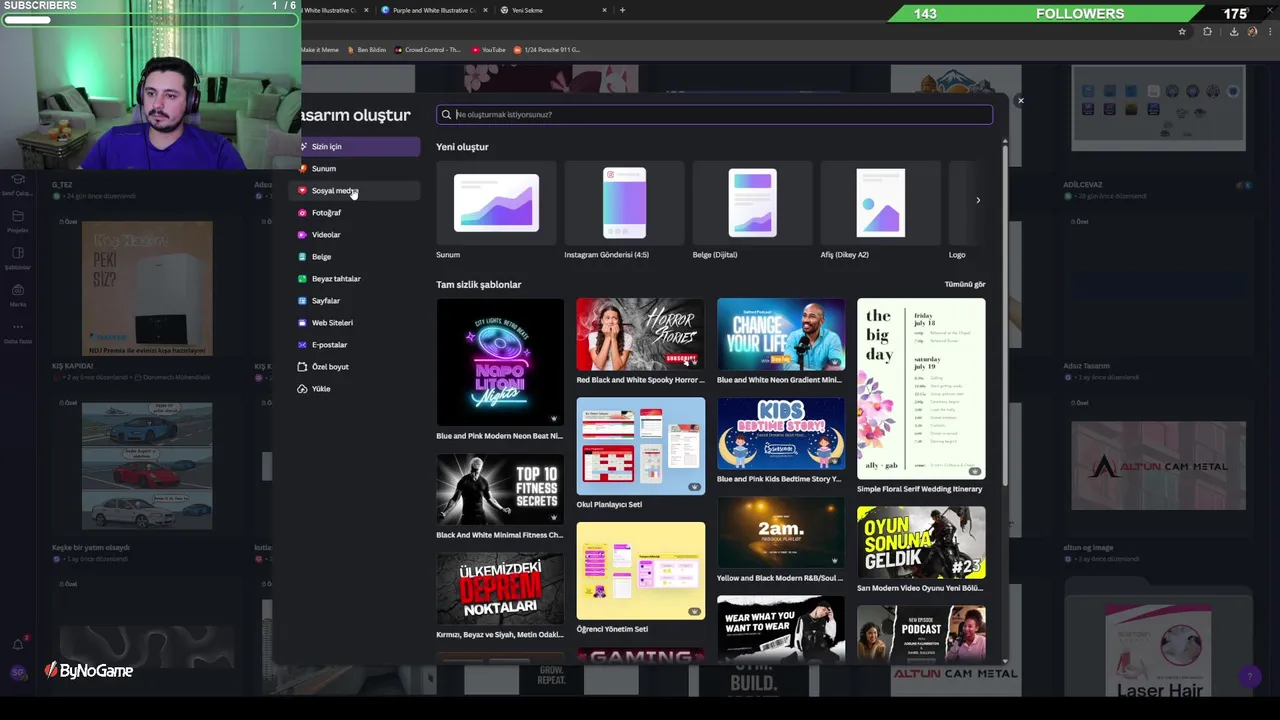Click the Beyaz tahtalar category icon
Viewport: 1280px width, 720px height.
[302, 279]
